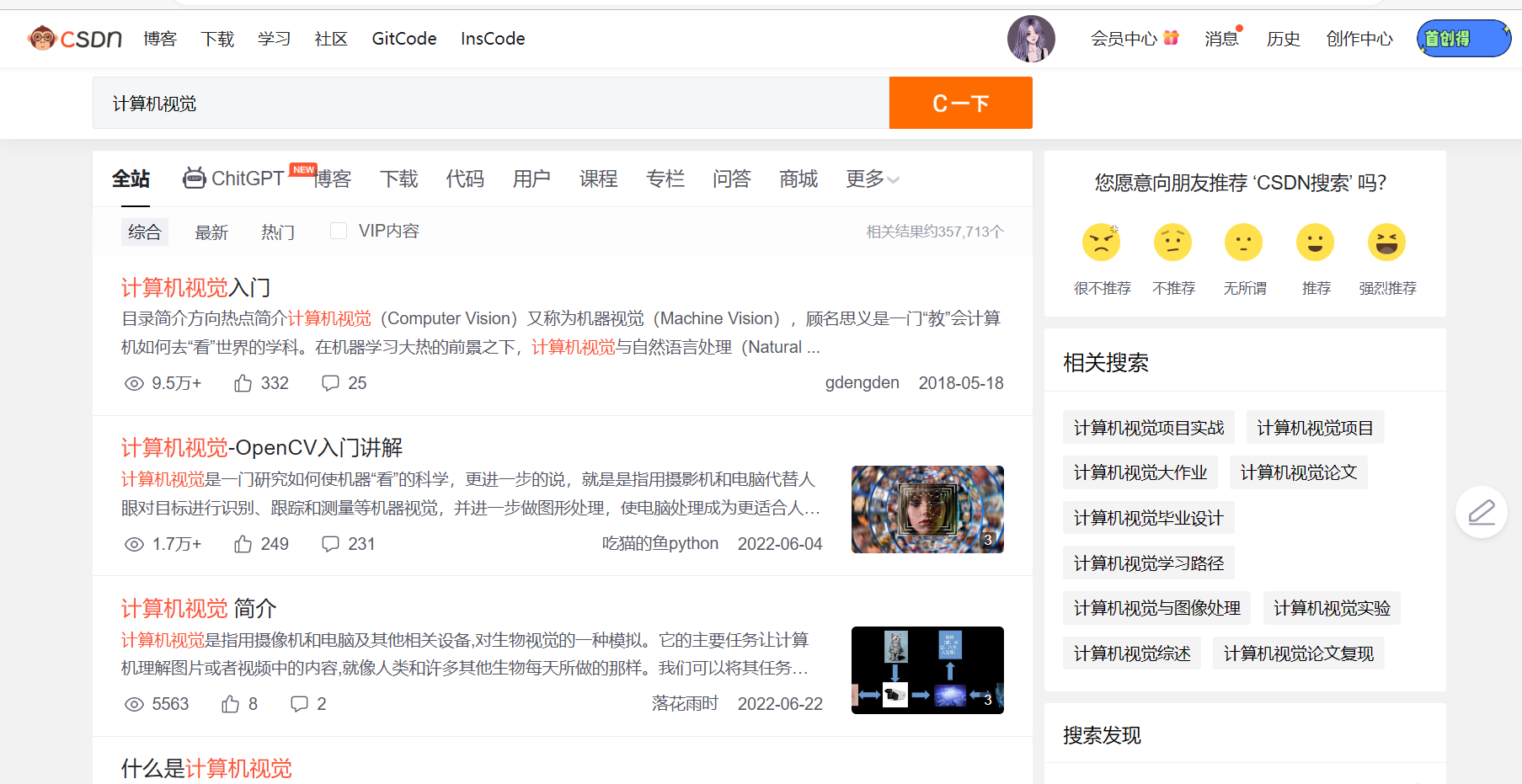Screen dimensions: 1522x784
Task: Select the 'strongly recommend' laughing emoji
Action: pos(1386,243)
